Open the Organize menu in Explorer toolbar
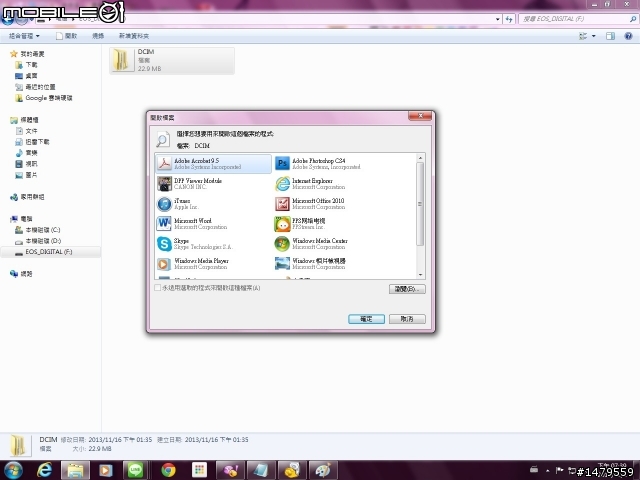 pyautogui.click(x=24, y=36)
